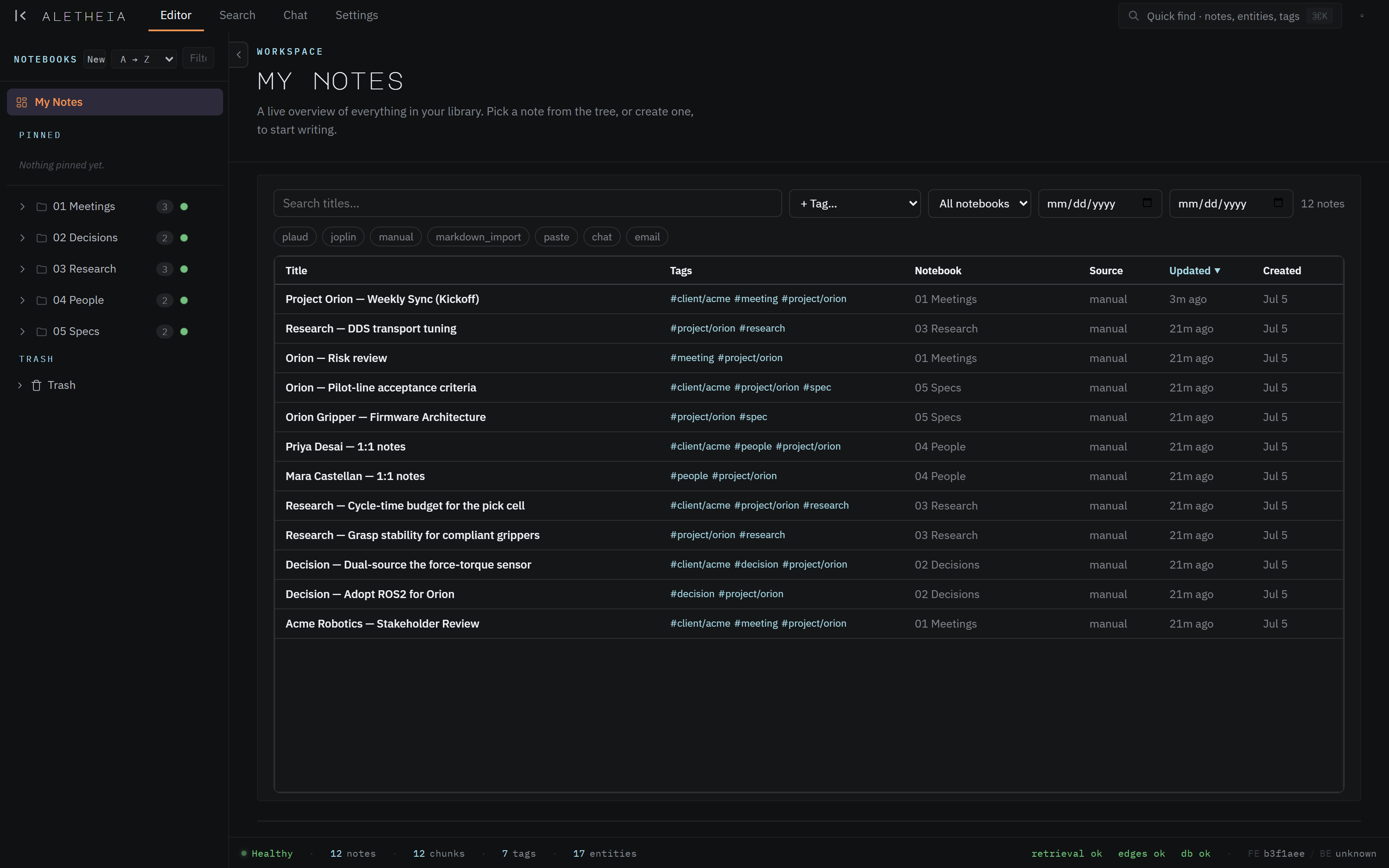Sort table by Created column header
This screenshot has width=1389, height=868.
[1282, 270]
